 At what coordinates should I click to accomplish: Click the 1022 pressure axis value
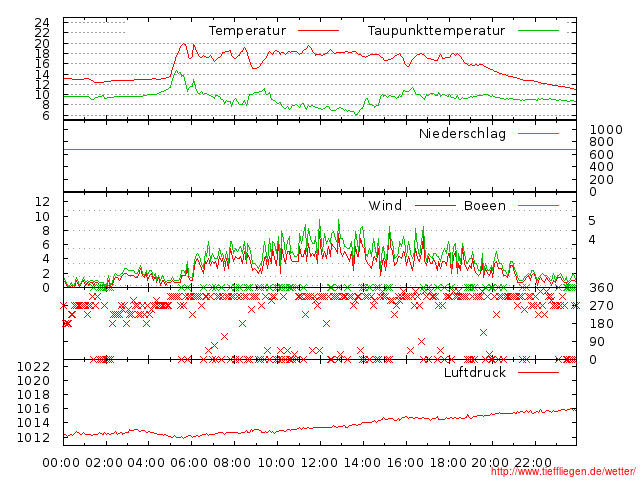[x=33, y=367]
